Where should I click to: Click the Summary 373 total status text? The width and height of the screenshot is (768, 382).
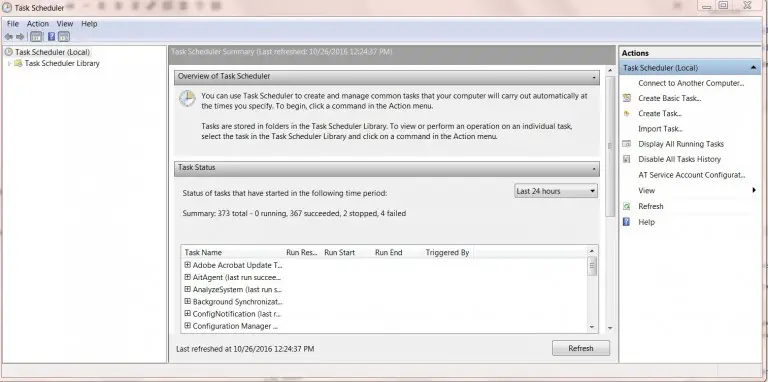294,214
